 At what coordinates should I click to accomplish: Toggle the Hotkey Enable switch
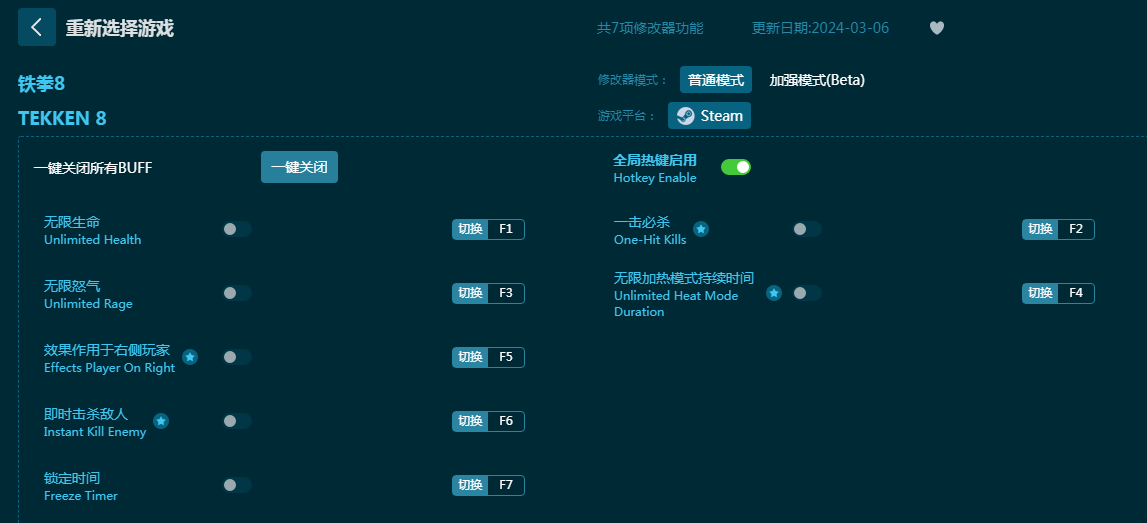click(x=736, y=167)
